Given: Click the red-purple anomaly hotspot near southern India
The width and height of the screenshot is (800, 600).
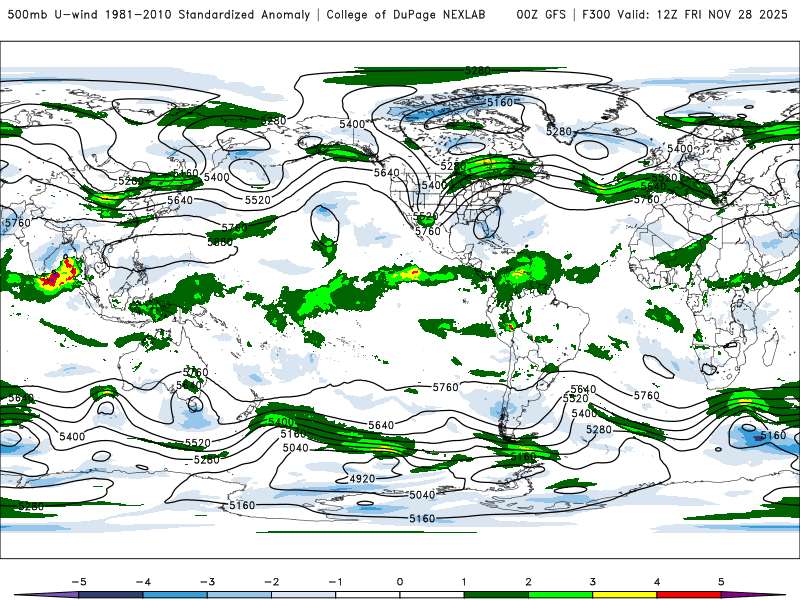Looking at the screenshot, I should tap(60, 274).
